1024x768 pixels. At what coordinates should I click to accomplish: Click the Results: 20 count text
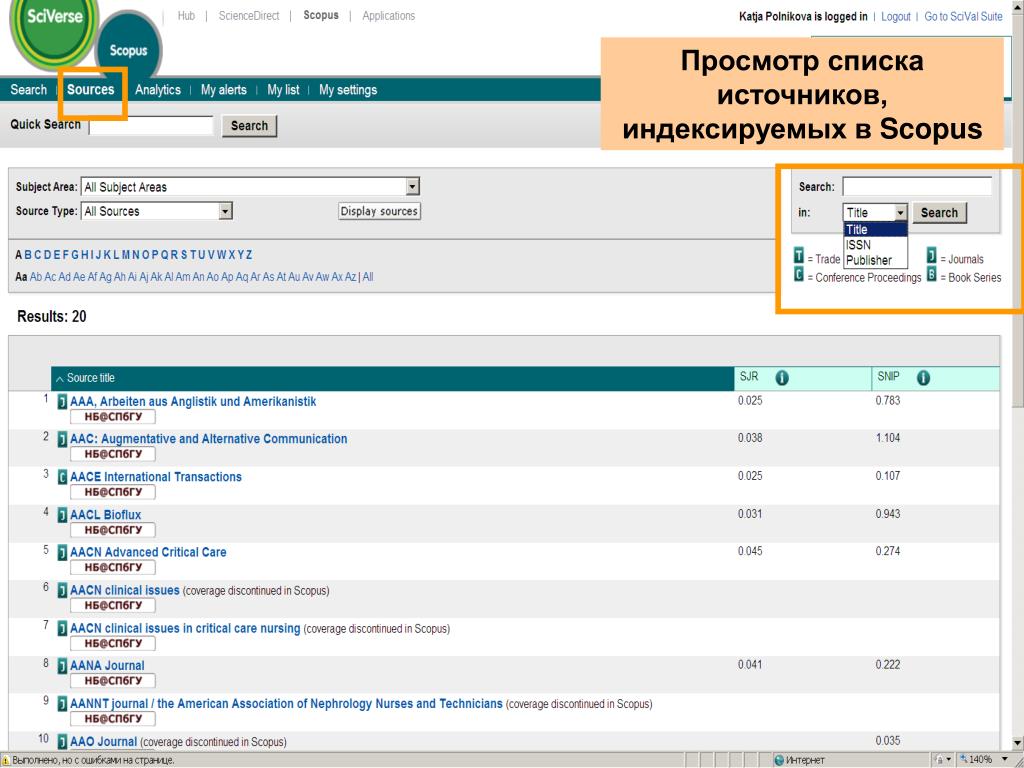(52, 317)
